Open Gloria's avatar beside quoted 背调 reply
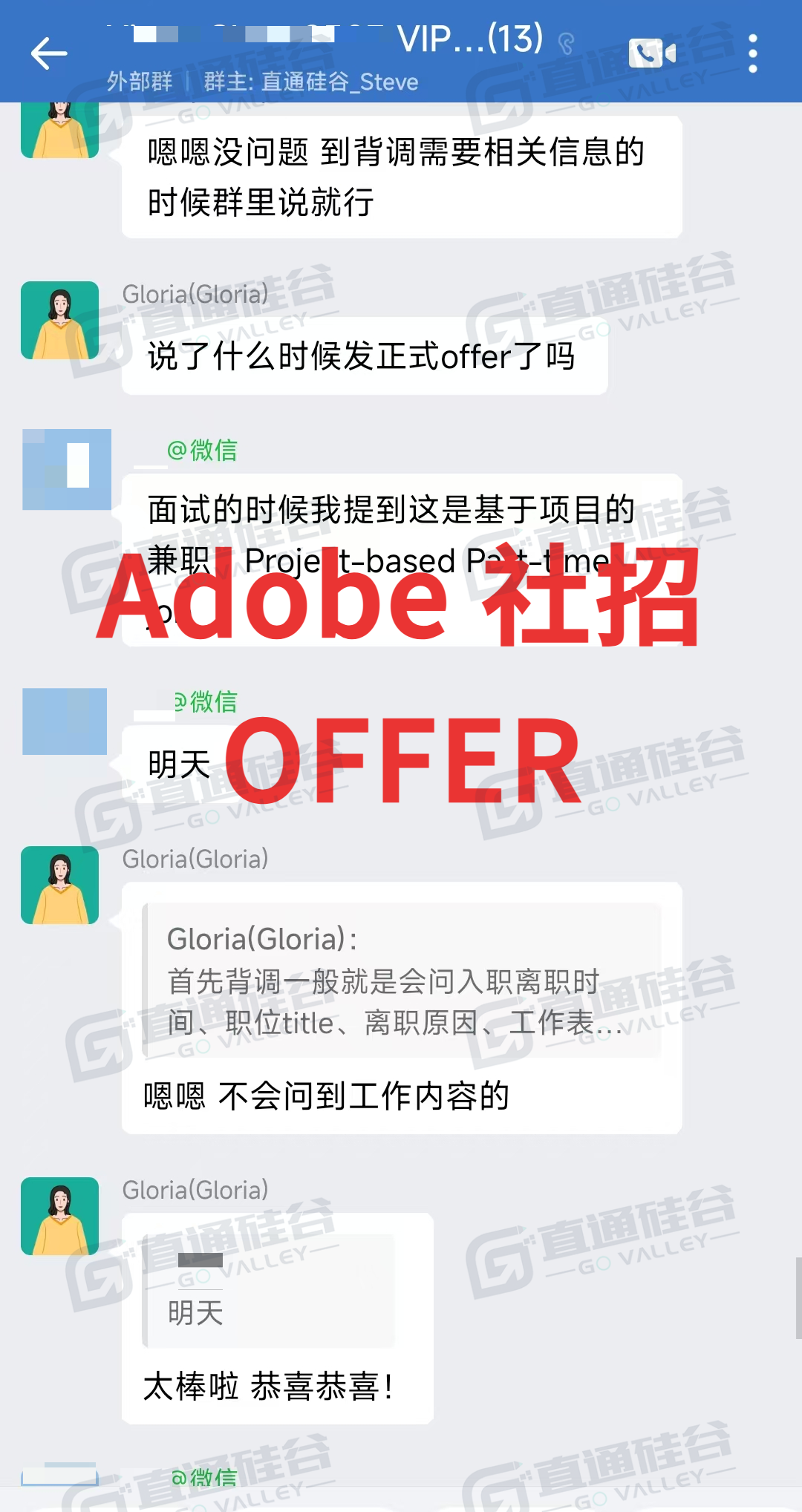 point(59,885)
